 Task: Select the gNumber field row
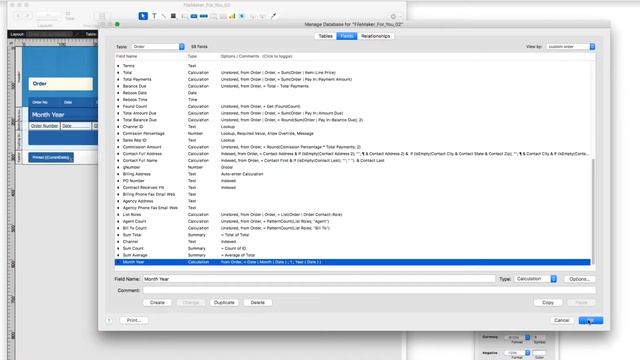[x=353, y=167]
